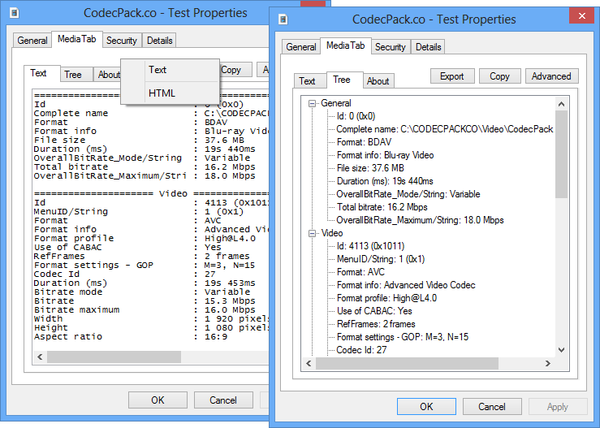Click Cancel in the front window
Viewport: 600px width, 428px height.
point(492,407)
